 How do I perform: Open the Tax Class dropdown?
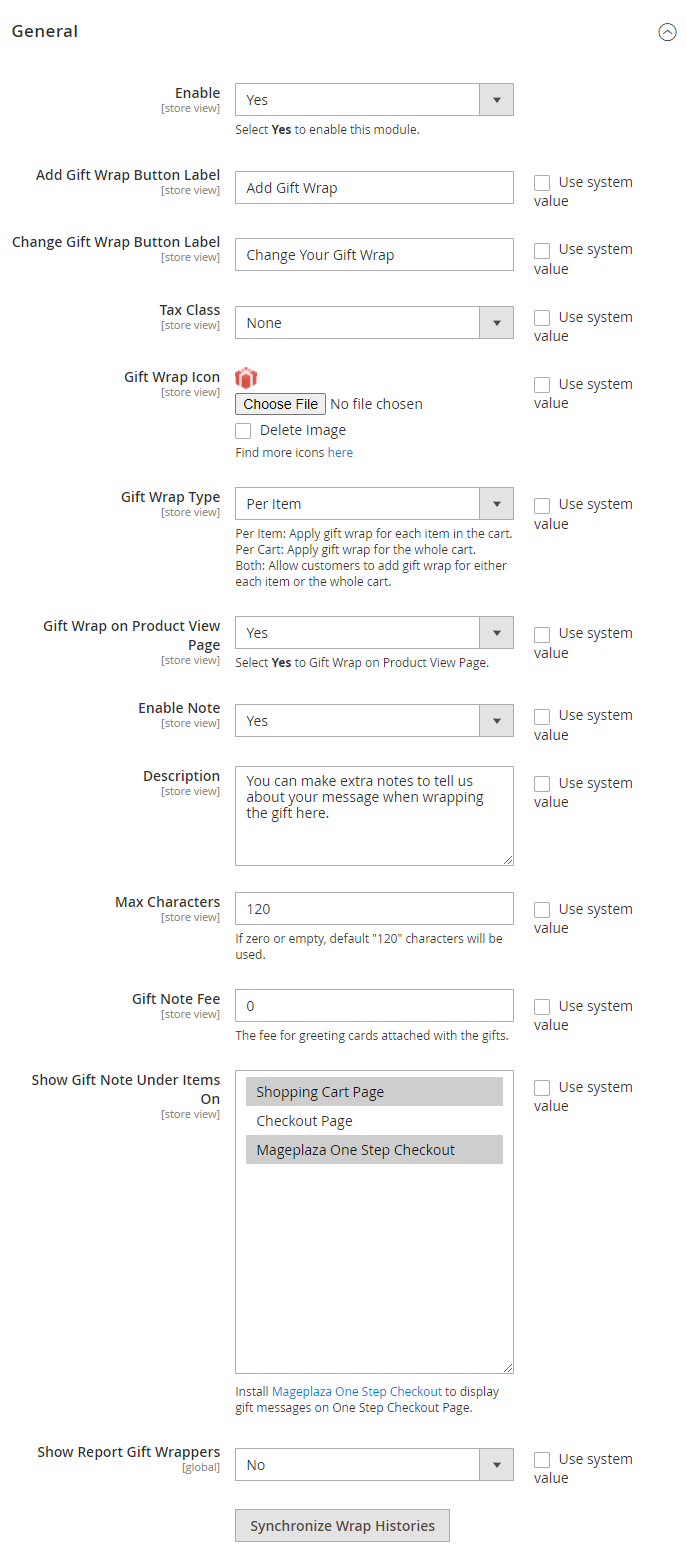(x=374, y=323)
